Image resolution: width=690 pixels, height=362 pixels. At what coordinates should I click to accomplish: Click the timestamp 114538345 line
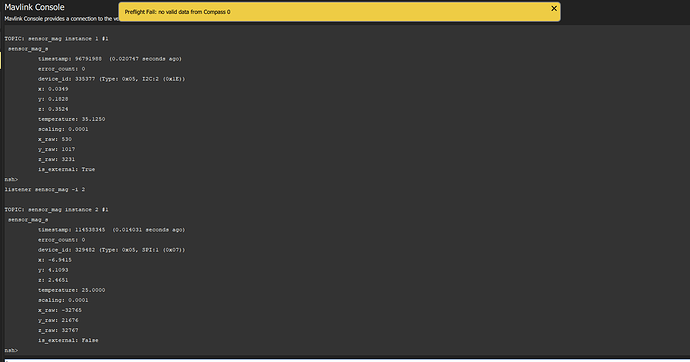point(112,230)
